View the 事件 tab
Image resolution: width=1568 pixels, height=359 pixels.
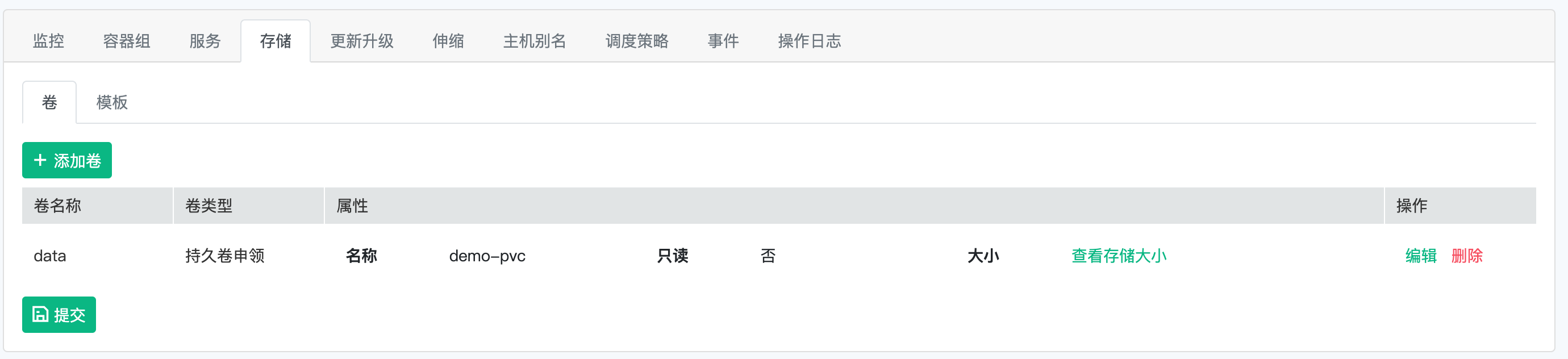pos(724,41)
